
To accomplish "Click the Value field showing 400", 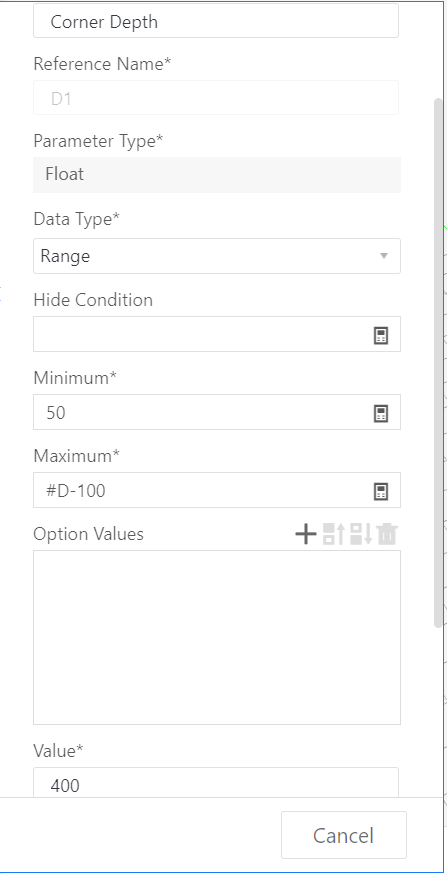I will click(x=216, y=783).
